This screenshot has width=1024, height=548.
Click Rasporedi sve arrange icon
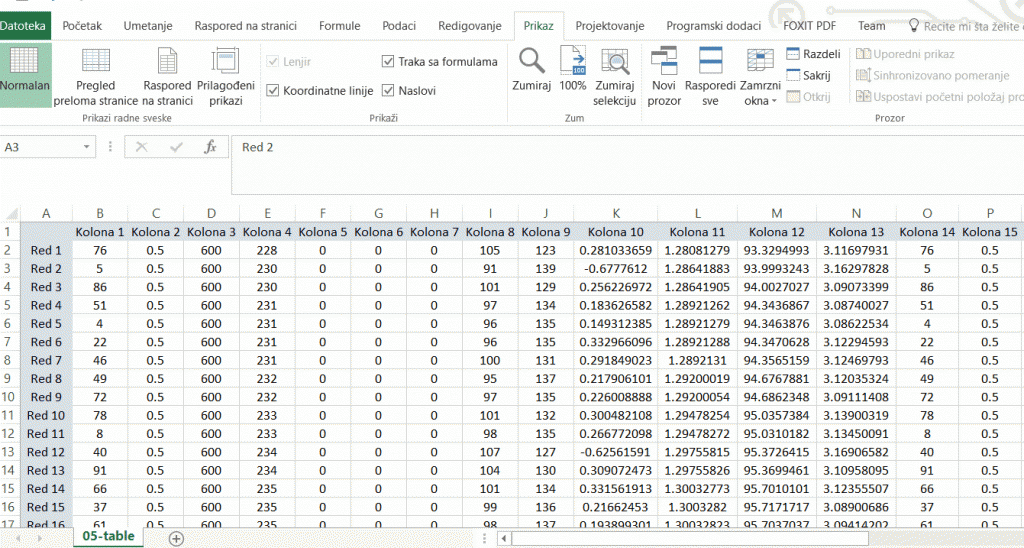click(x=710, y=61)
